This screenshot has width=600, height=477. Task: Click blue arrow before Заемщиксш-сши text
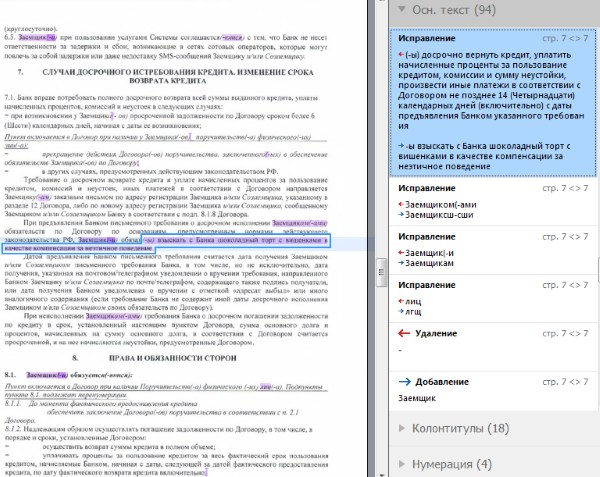(401, 215)
